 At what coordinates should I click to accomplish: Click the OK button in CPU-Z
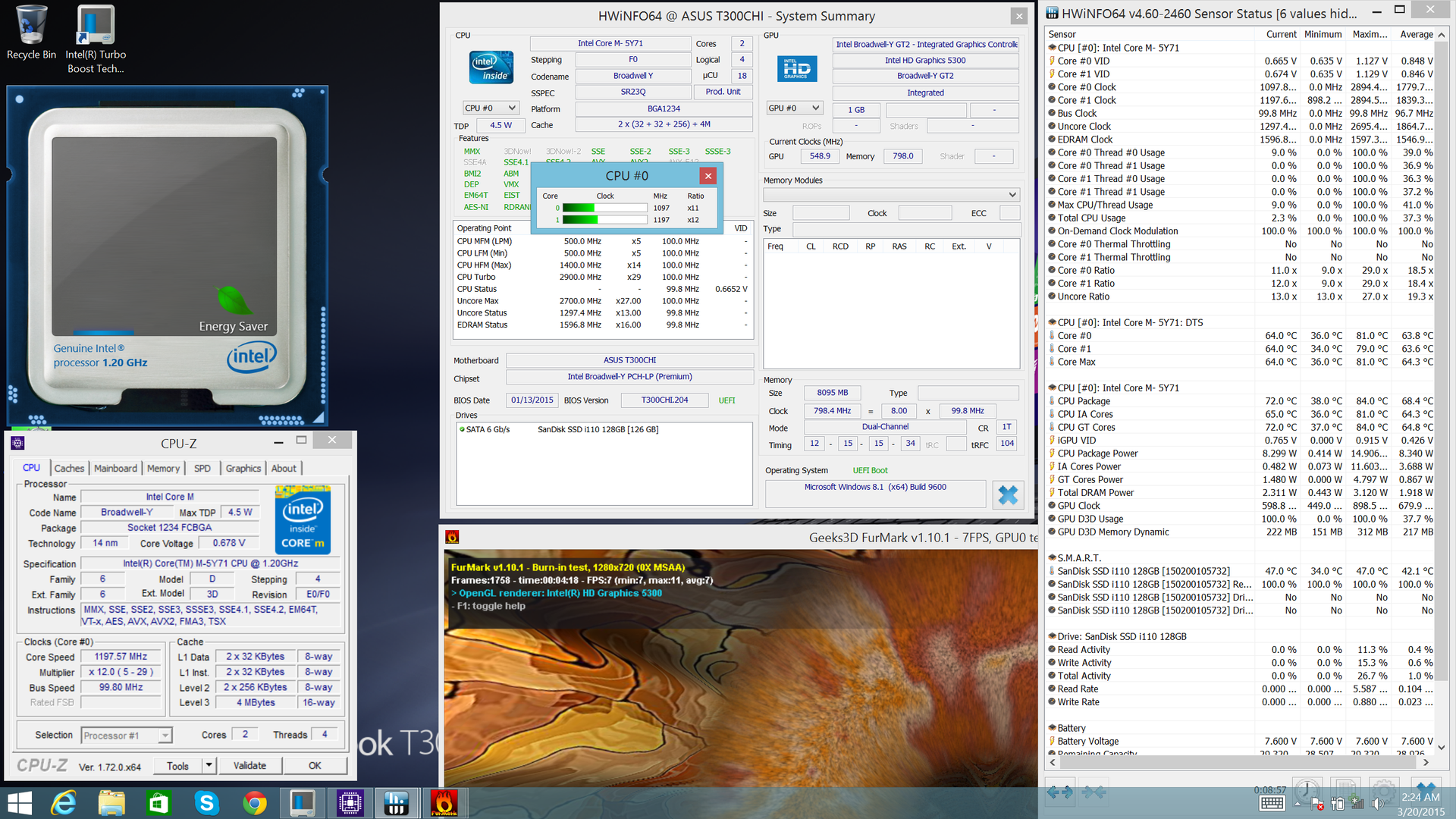(315, 766)
